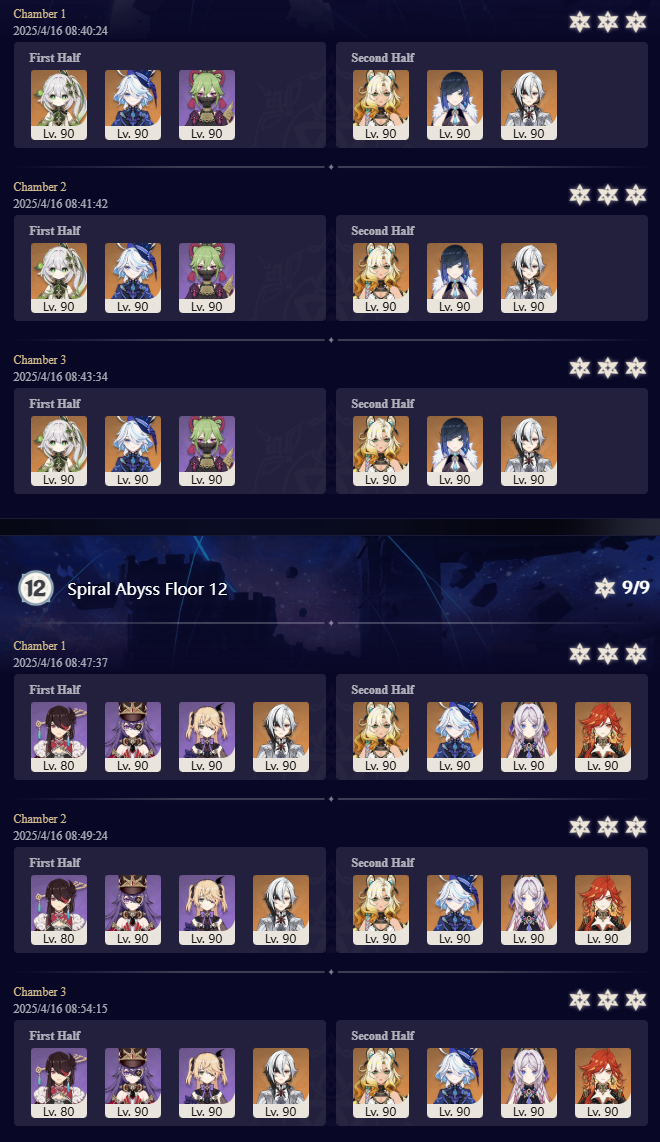Screen dimensions: 660x1142
Task: Click the star icon beside 9/9
Action: [x=605, y=587]
